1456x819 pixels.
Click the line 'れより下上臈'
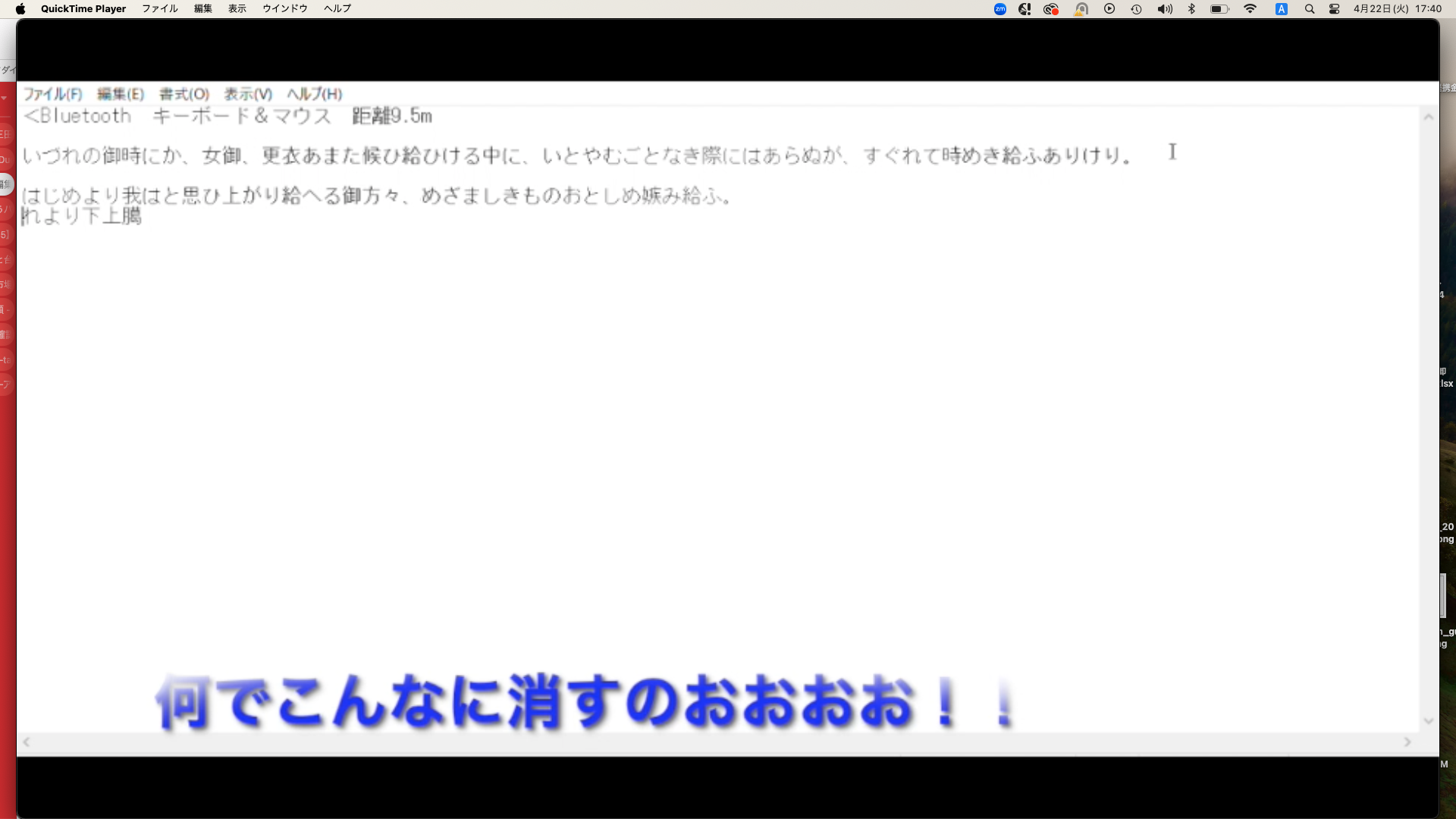point(82,216)
